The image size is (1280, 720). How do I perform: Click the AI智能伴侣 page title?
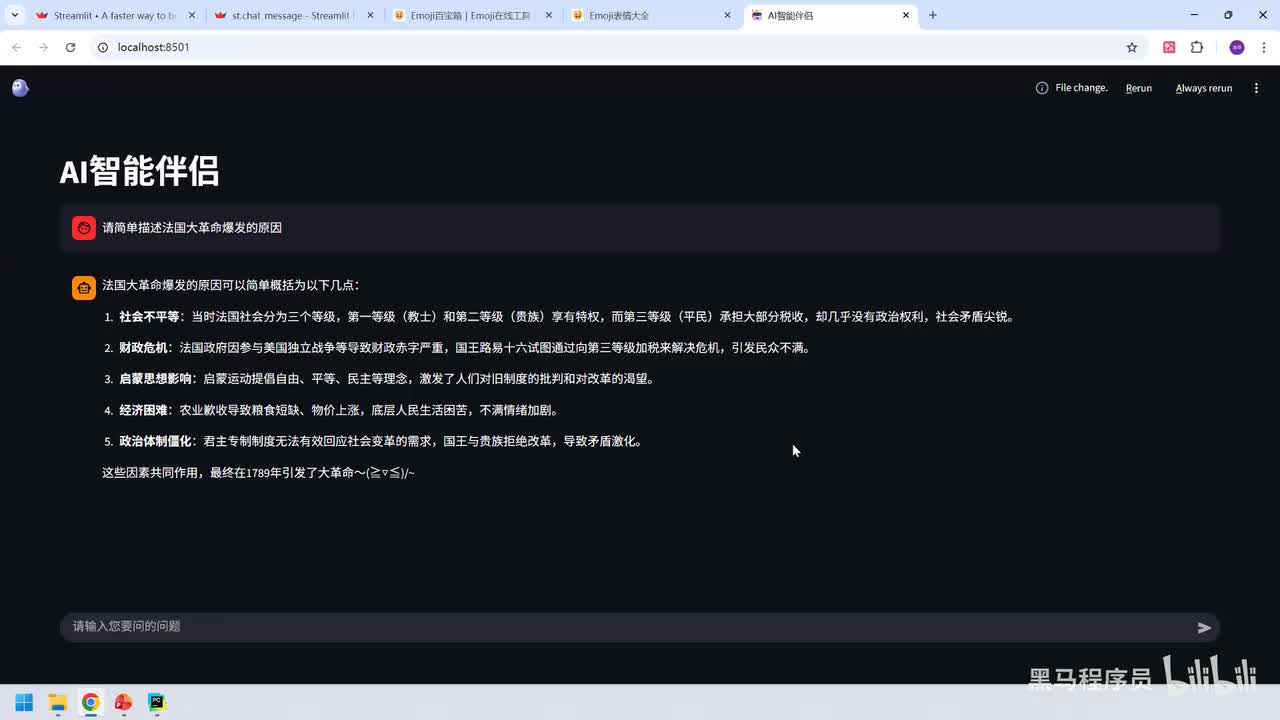click(x=139, y=171)
